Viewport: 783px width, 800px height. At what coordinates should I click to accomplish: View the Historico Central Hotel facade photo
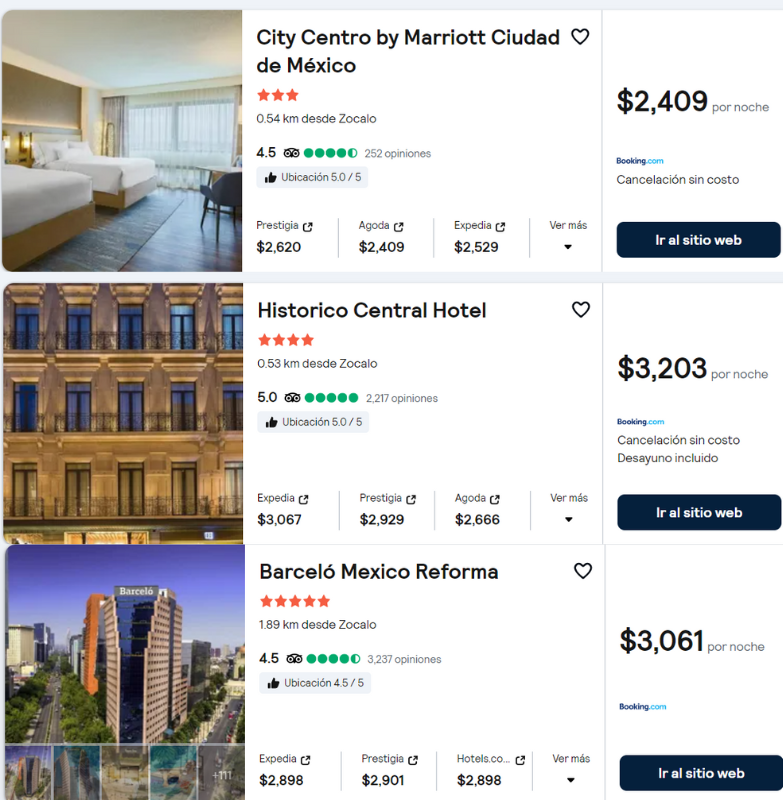123,414
